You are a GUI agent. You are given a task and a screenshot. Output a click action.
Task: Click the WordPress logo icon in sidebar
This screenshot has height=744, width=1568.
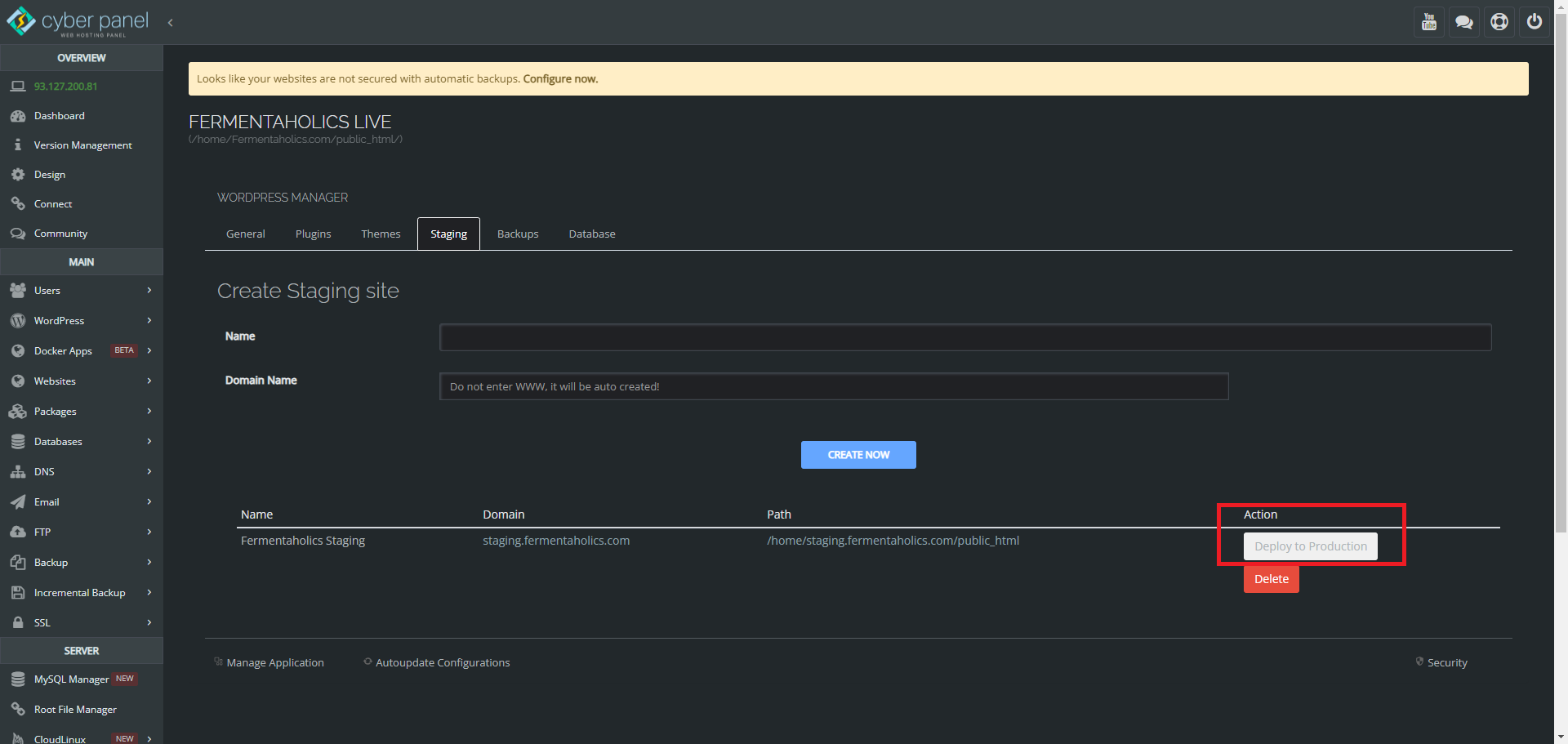tap(18, 321)
